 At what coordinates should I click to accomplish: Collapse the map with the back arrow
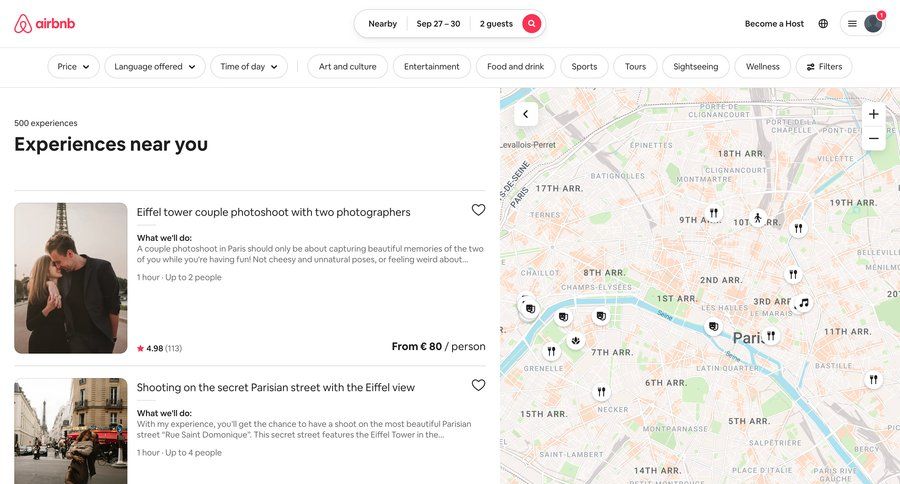[526, 115]
